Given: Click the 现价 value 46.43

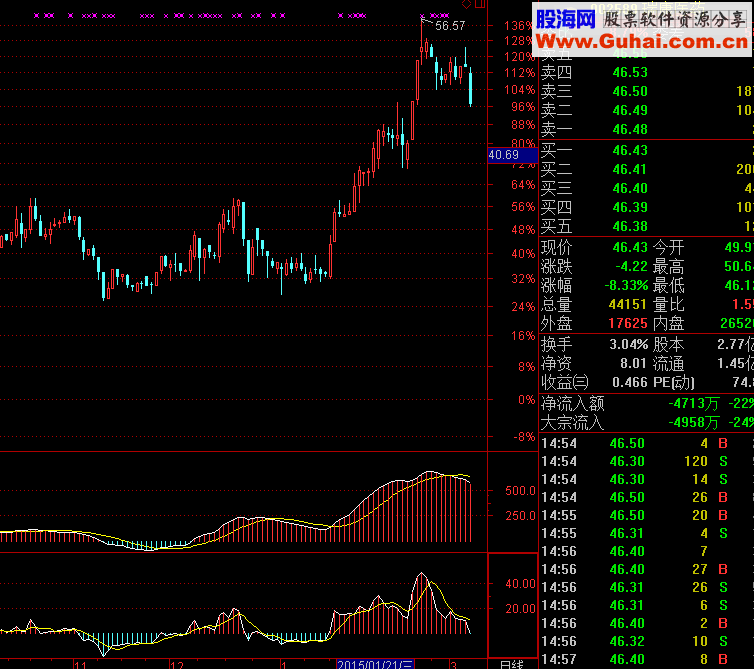Looking at the screenshot, I should tap(630, 248).
